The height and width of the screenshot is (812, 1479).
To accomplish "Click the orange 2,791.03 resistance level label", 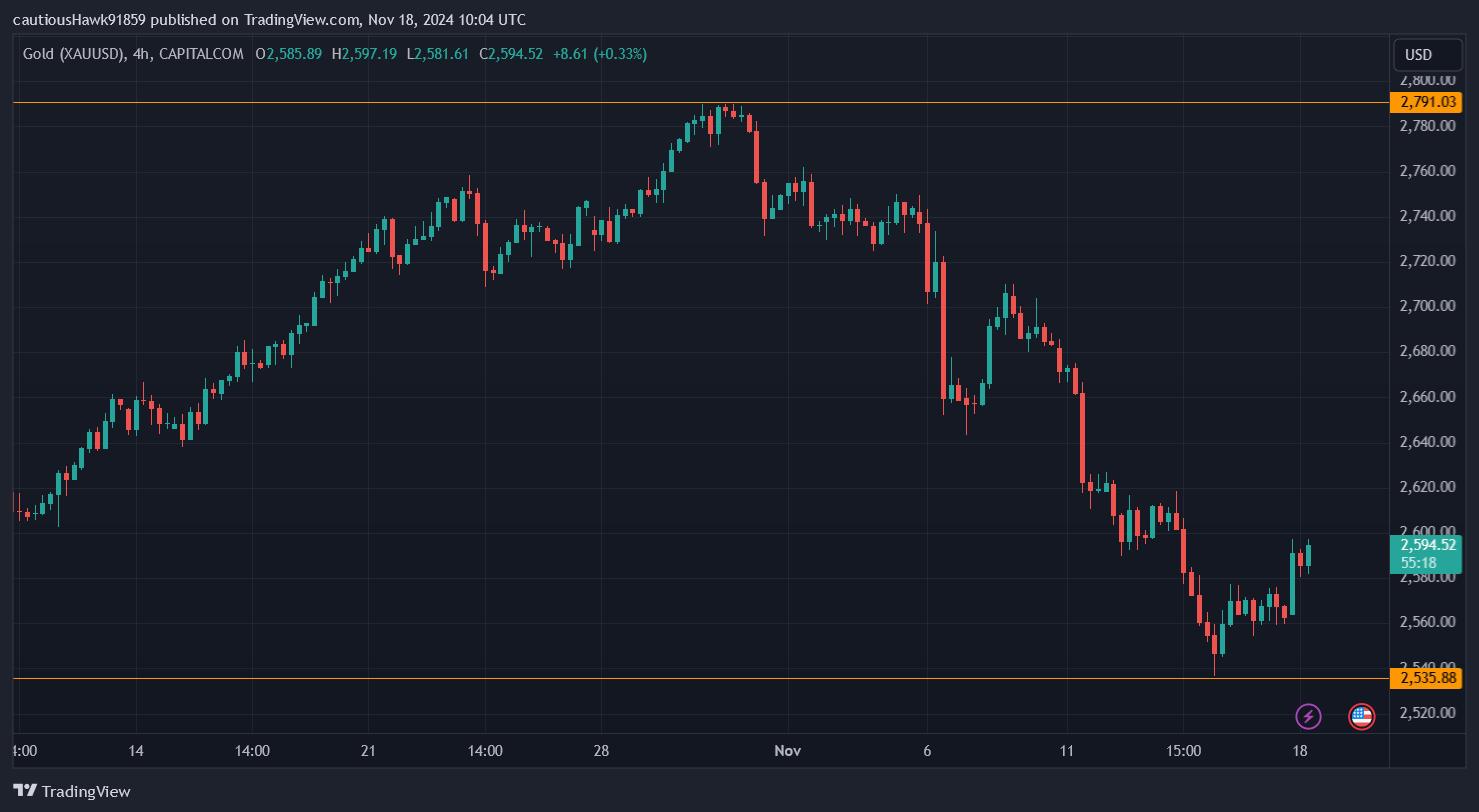I will pos(1428,101).
